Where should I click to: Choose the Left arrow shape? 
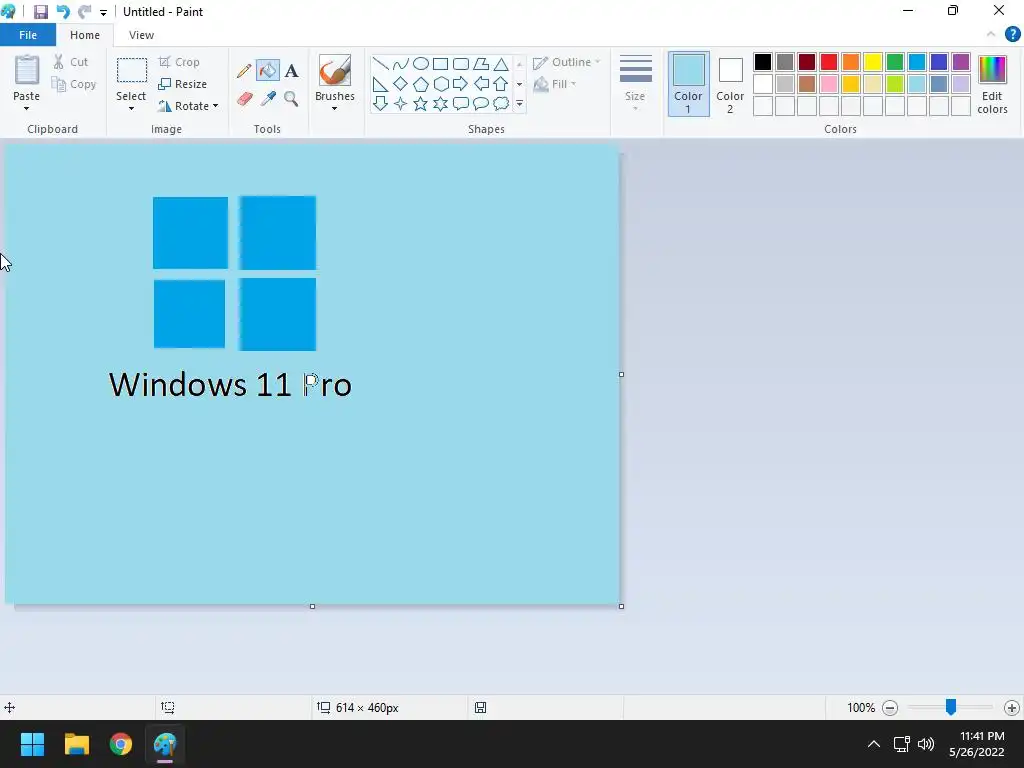coord(481,84)
